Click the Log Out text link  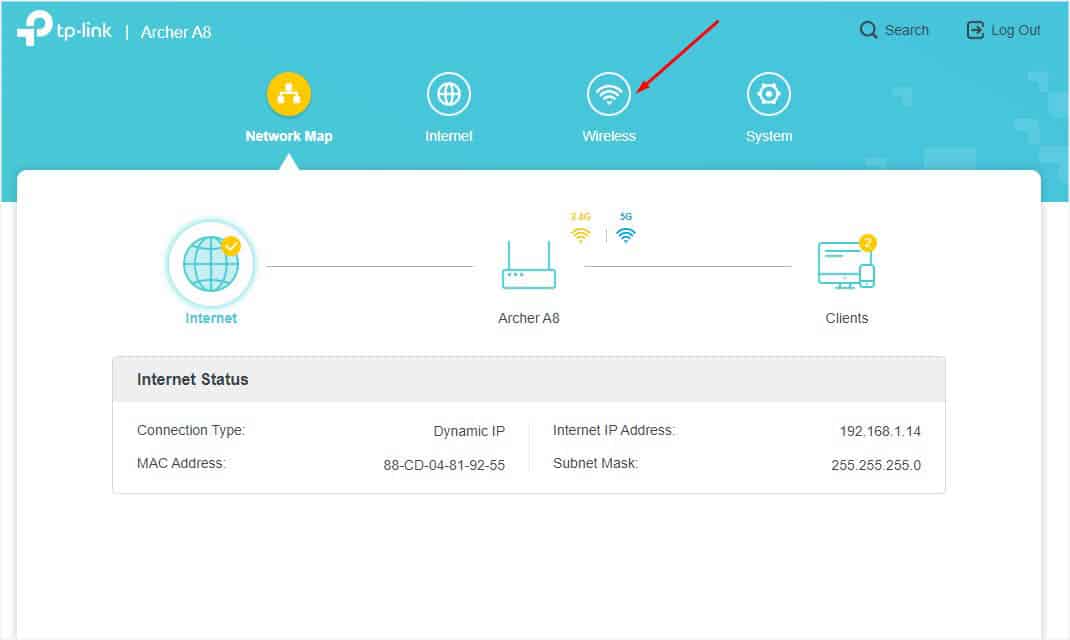click(x=1015, y=30)
